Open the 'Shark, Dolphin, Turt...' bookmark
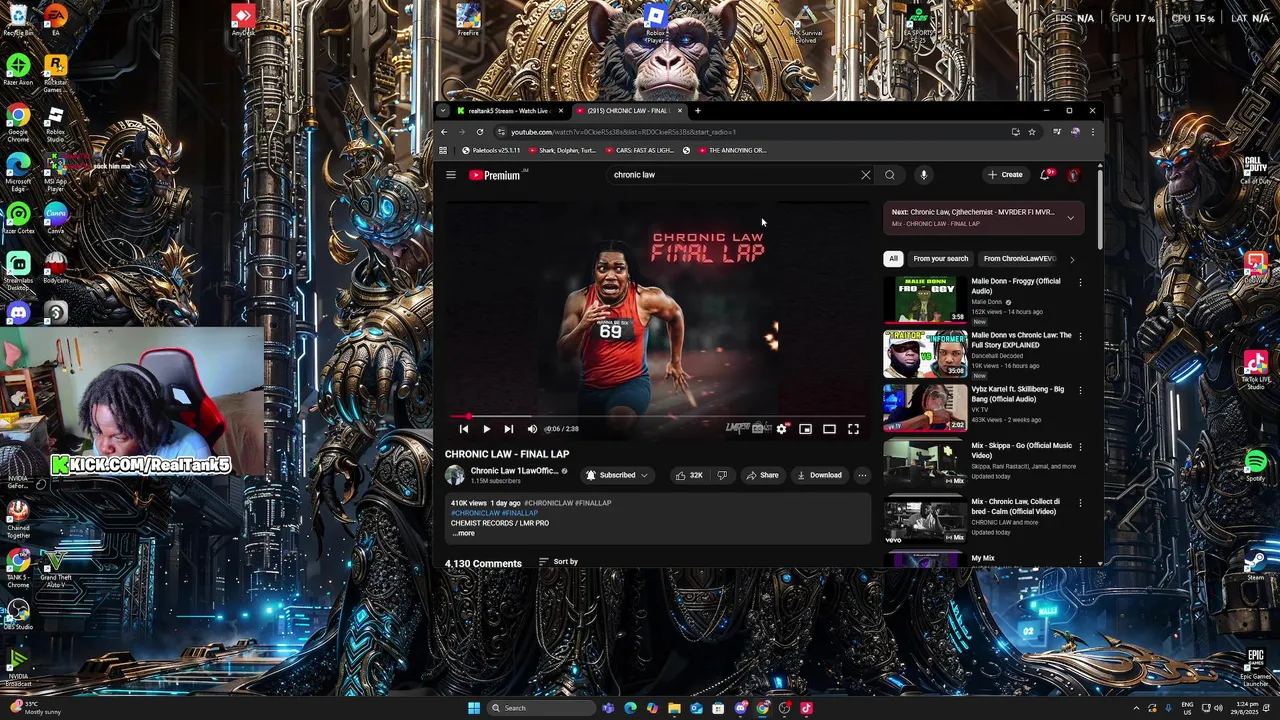This screenshot has height=720, width=1280. (562, 151)
